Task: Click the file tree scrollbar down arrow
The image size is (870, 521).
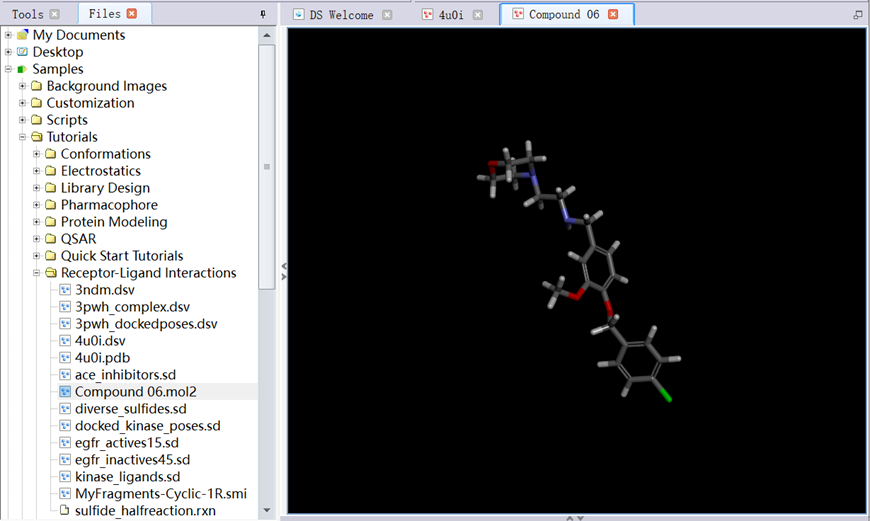Action: click(x=266, y=510)
